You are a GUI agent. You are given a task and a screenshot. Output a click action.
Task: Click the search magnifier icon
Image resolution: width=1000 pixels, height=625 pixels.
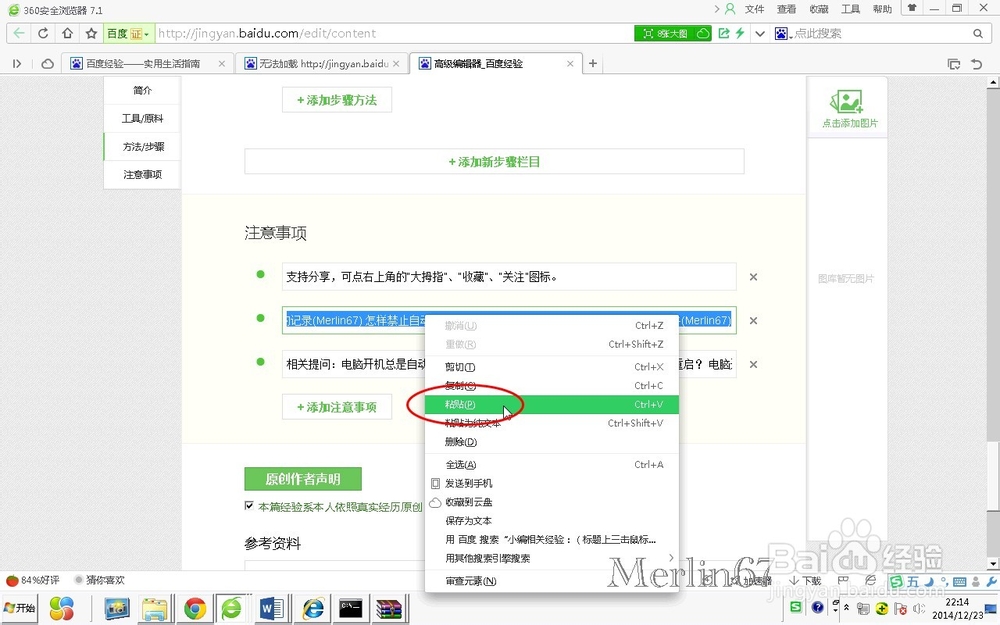tap(978, 33)
